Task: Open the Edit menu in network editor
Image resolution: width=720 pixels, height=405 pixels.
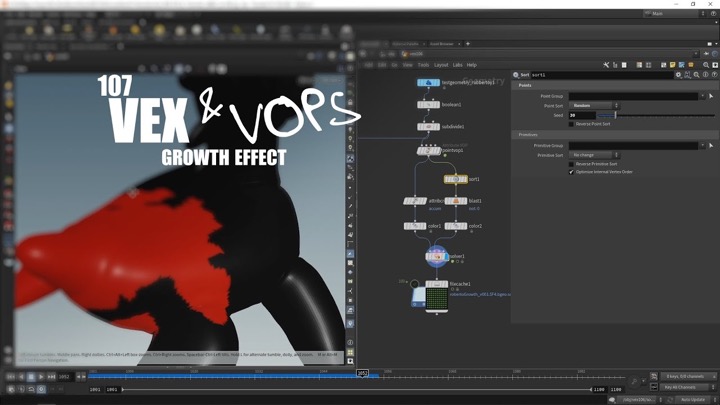Action: pos(382,65)
